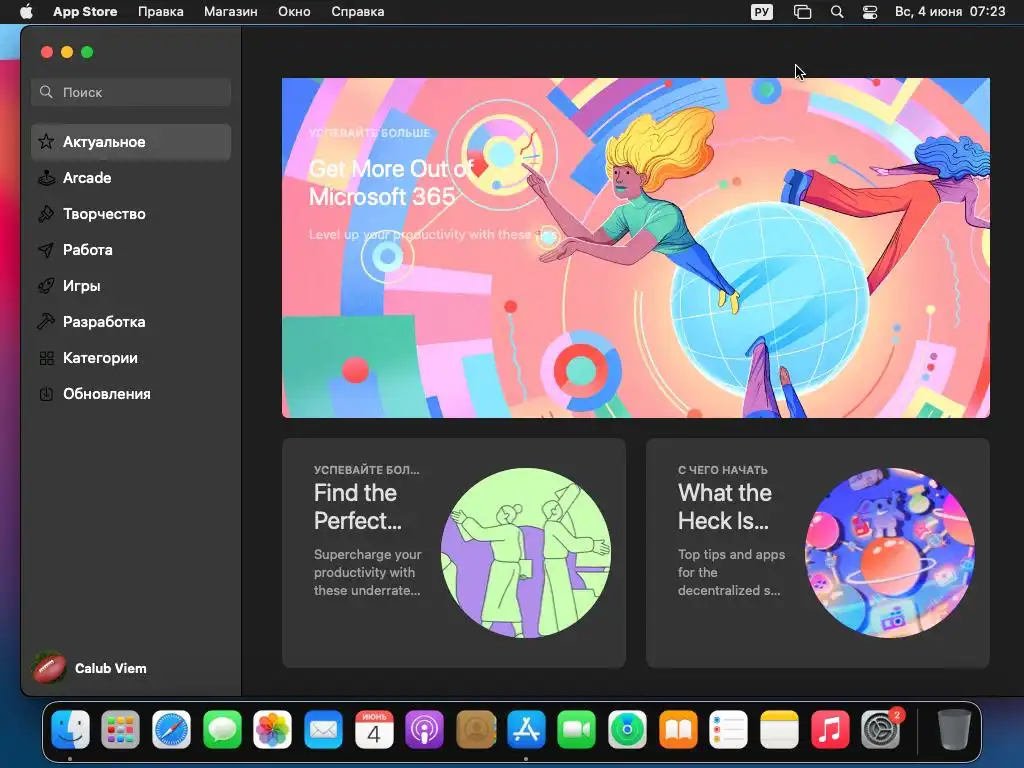Go to the Актуальное section
Viewport: 1024px width, 768px height.
pyautogui.click(x=131, y=142)
